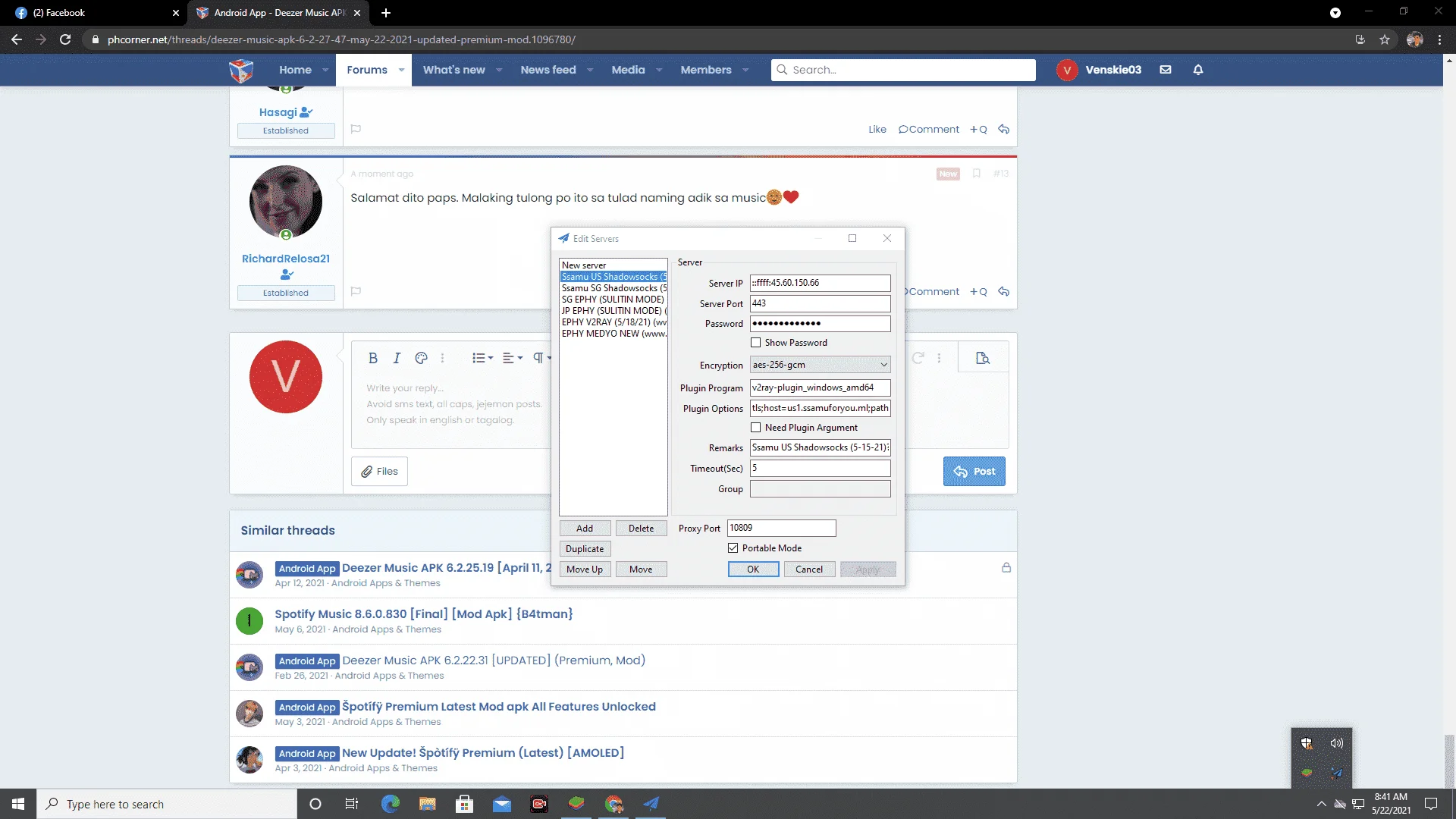
Task: Expand the What's new dropdown arrow
Action: coord(499,70)
